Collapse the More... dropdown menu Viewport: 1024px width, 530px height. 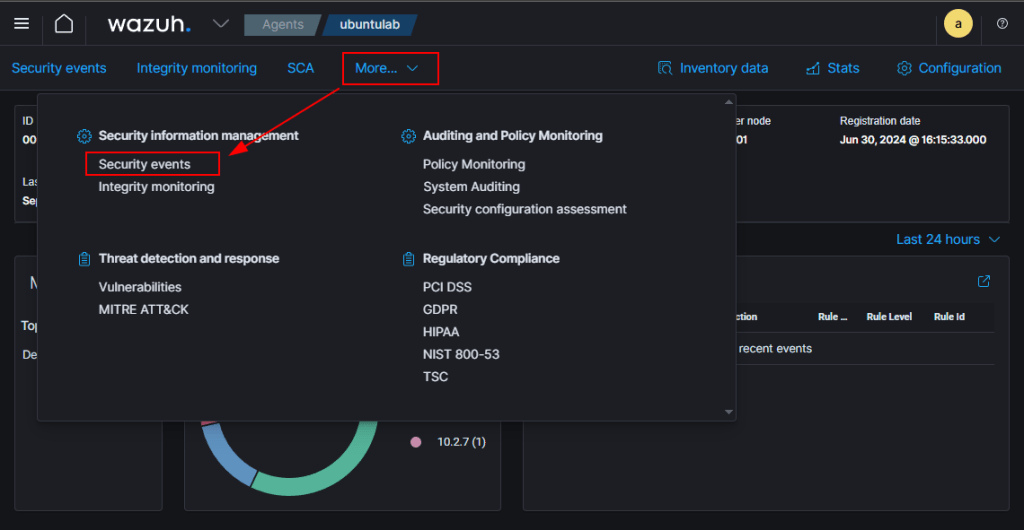[389, 68]
